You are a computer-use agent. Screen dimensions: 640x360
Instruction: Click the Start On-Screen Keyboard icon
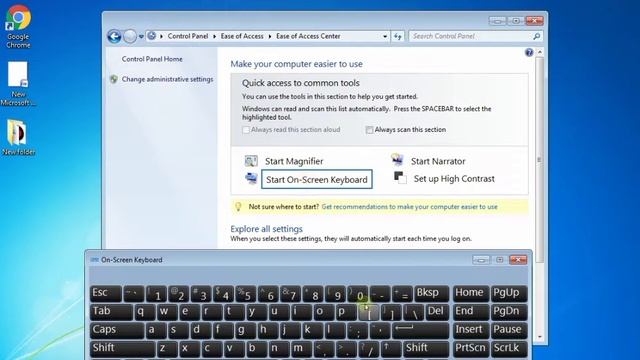pyautogui.click(x=251, y=178)
